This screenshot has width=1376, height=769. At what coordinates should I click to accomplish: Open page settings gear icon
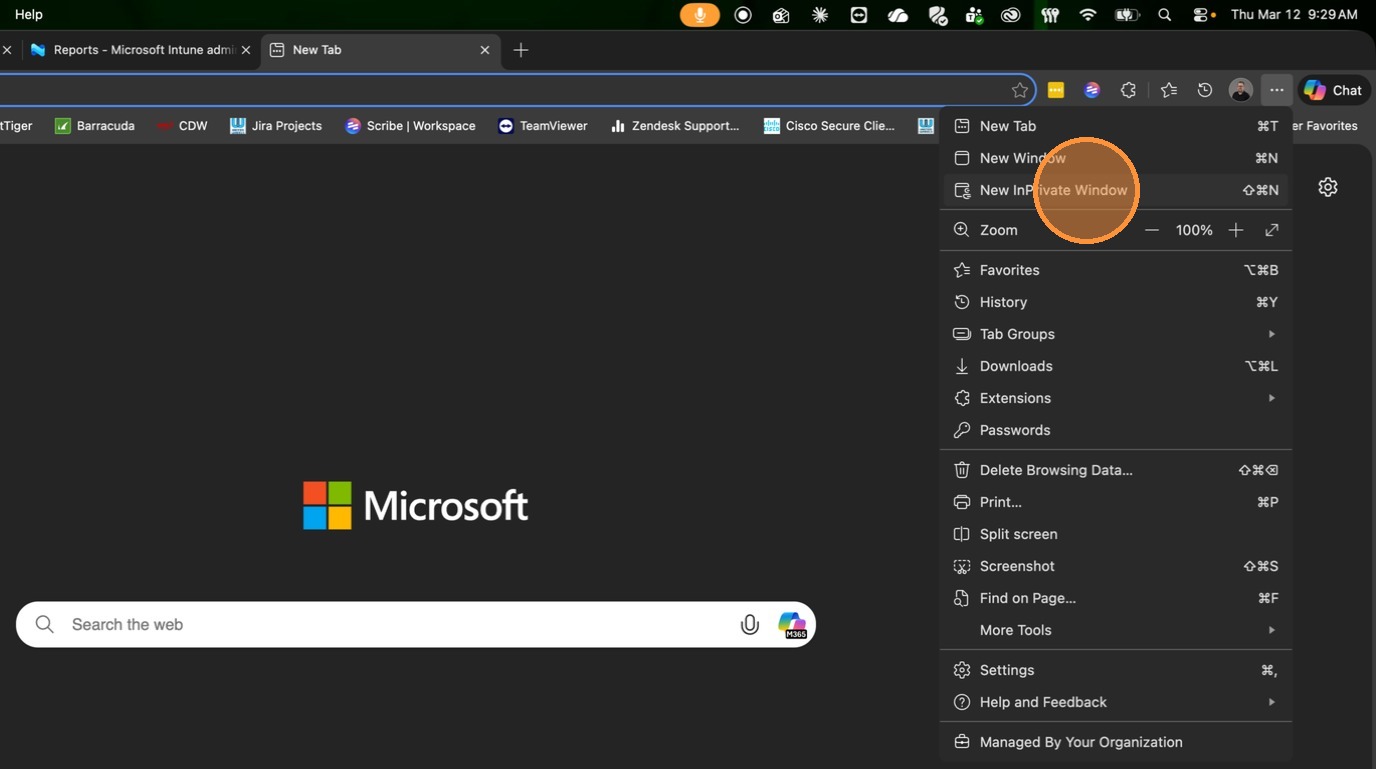pyautogui.click(x=1327, y=187)
